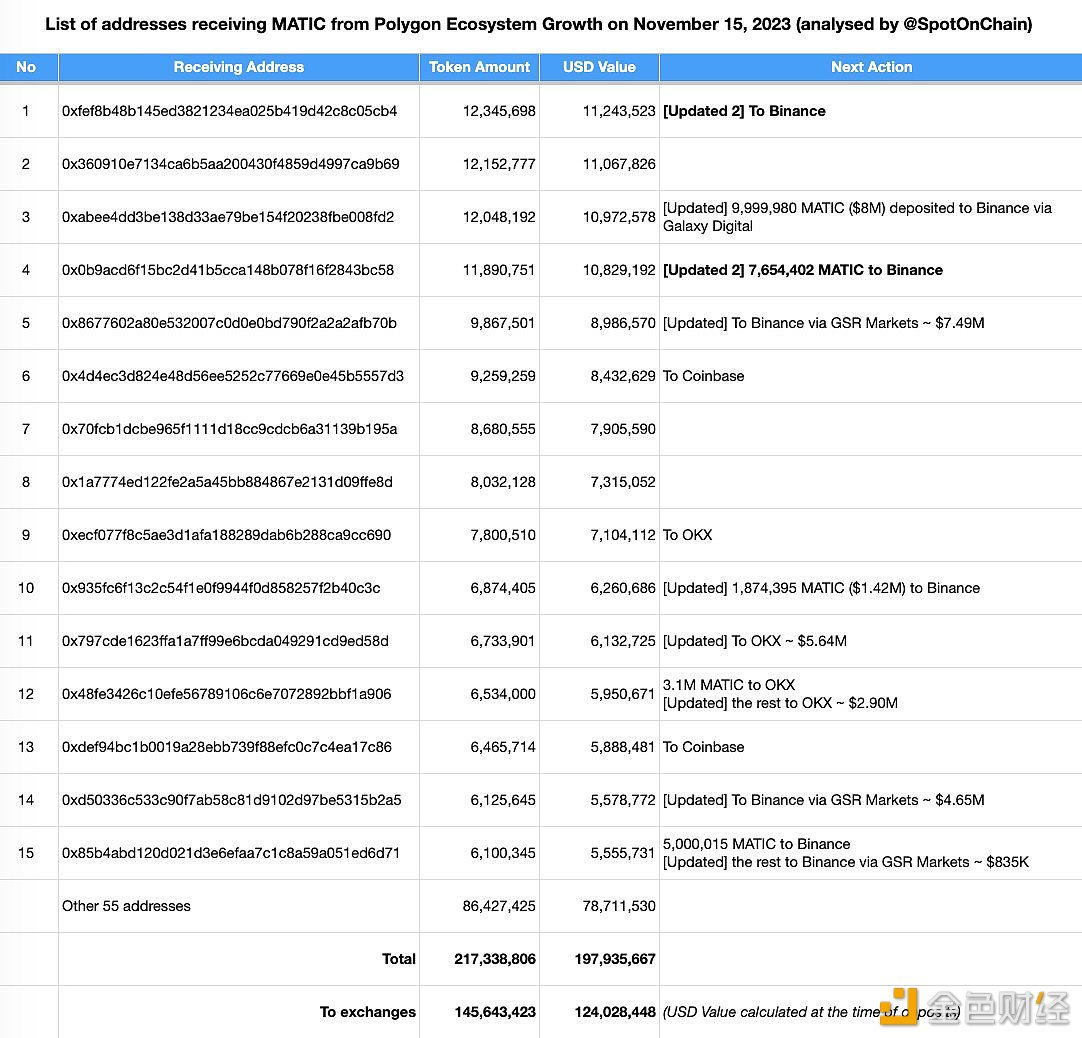Click the 'USD Value' column header
The image size is (1082, 1038).
(x=599, y=67)
